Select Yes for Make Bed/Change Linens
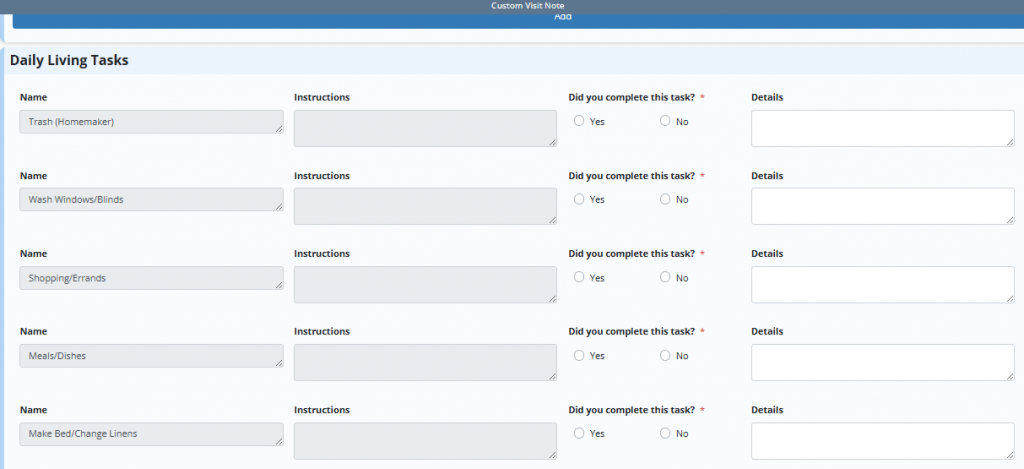The height and width of the screenshot is (469, 1024). coord(579,433)
